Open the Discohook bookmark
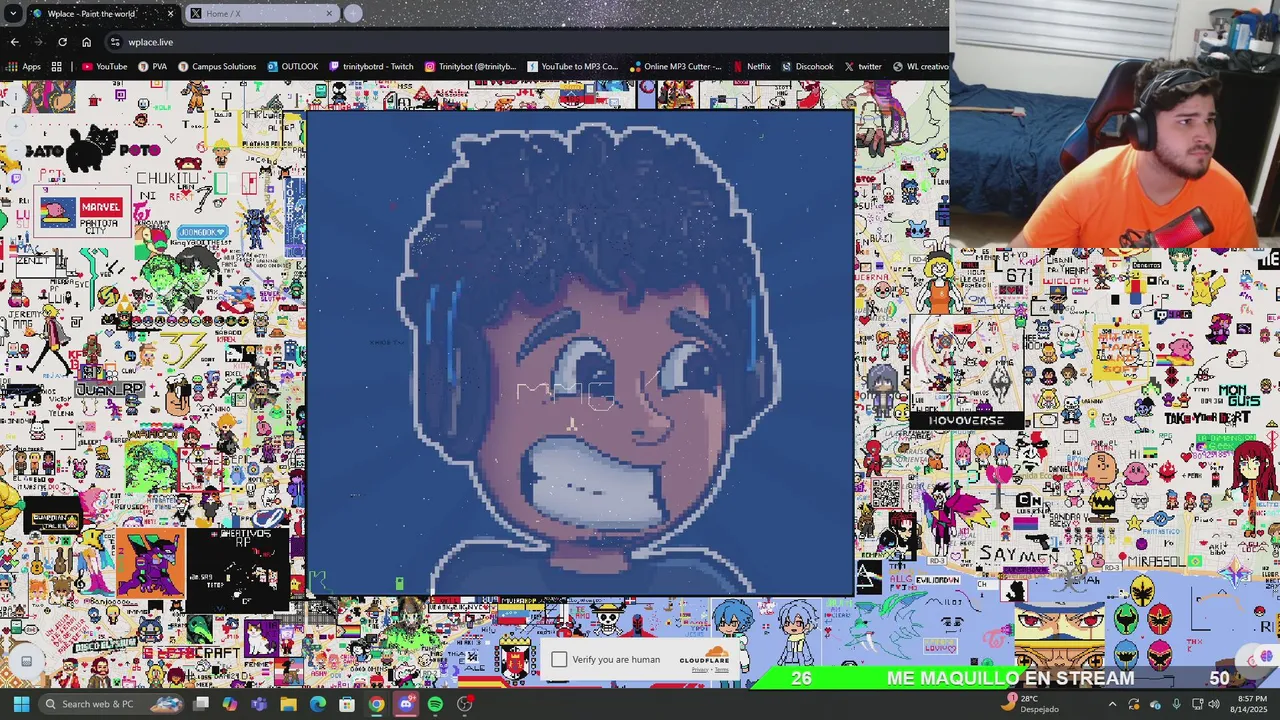The width and height of the screenshot is (1280, 720). [807, 67]
